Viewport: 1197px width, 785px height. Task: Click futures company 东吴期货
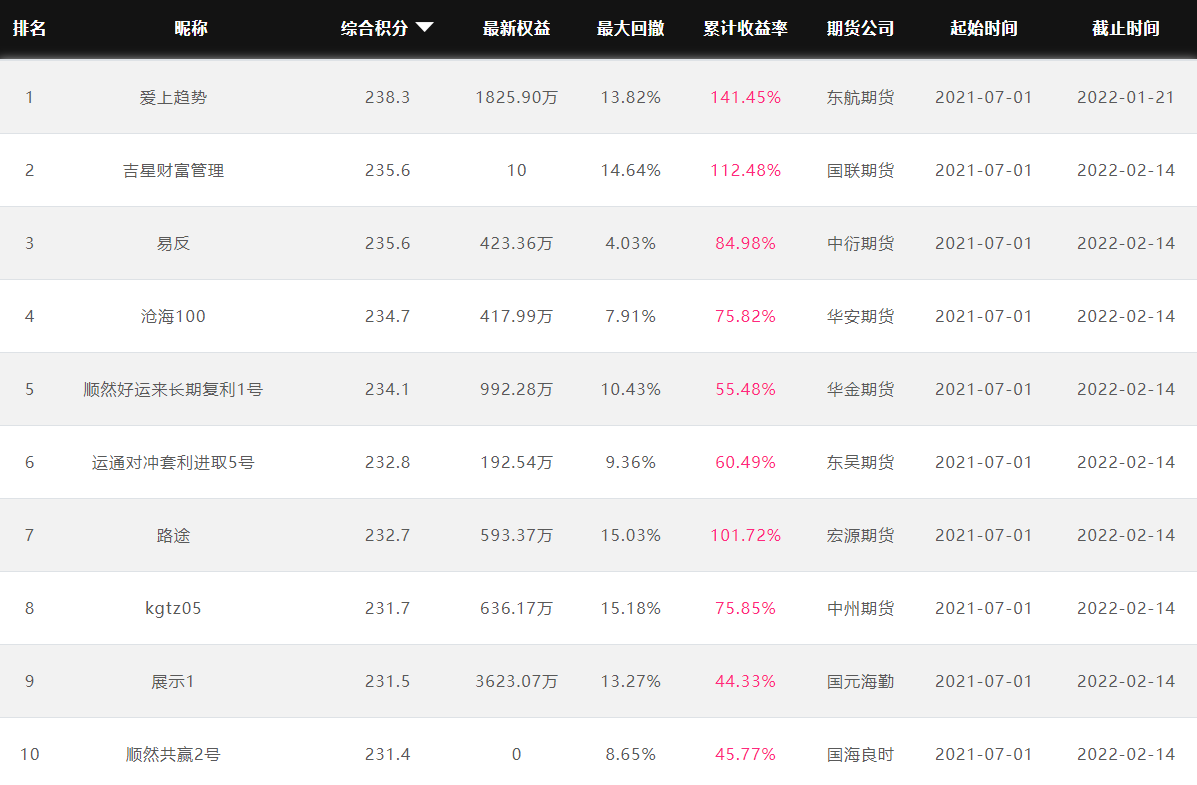(x=860, y=463)
